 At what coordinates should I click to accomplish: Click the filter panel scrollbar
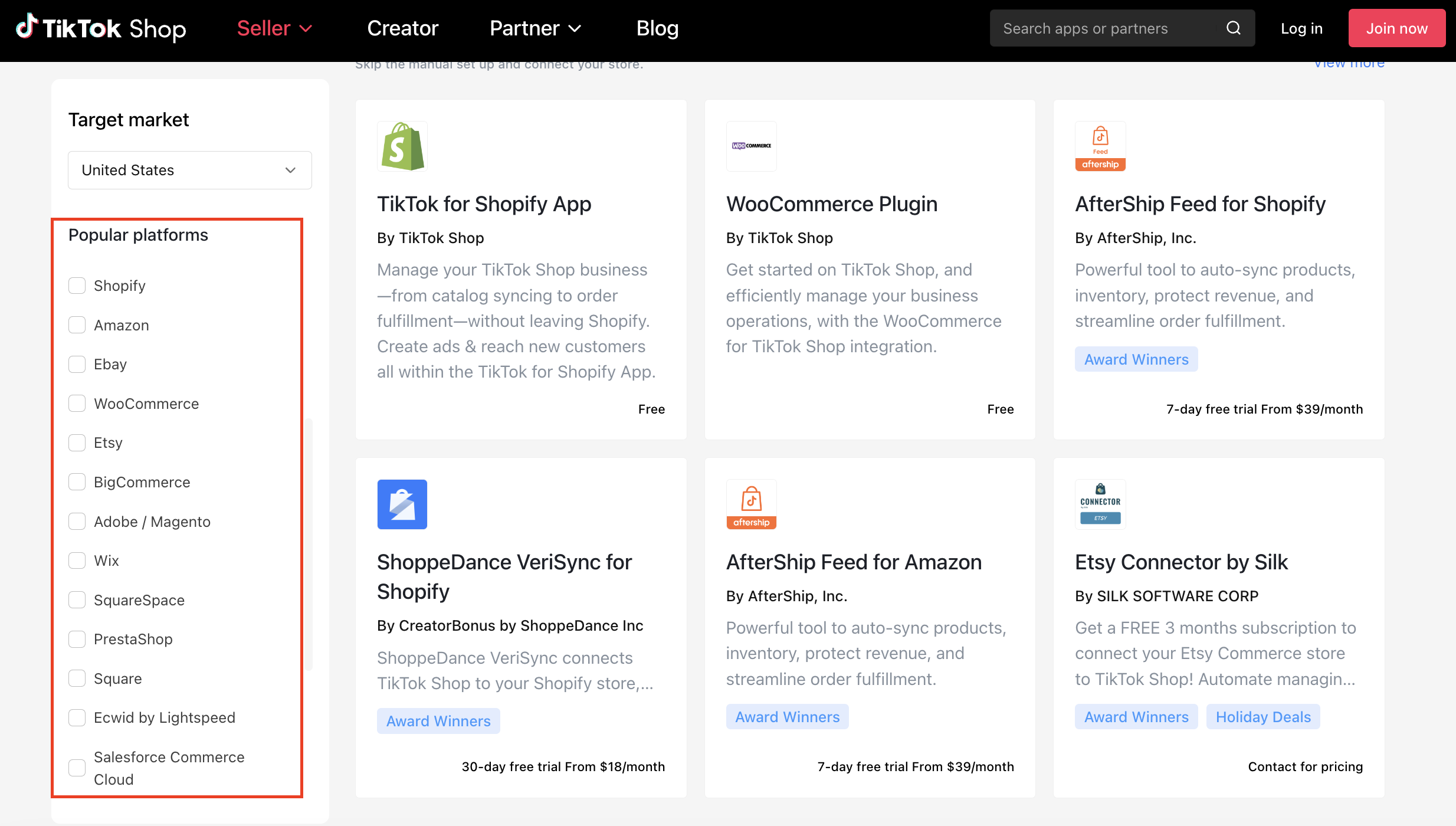309,544
